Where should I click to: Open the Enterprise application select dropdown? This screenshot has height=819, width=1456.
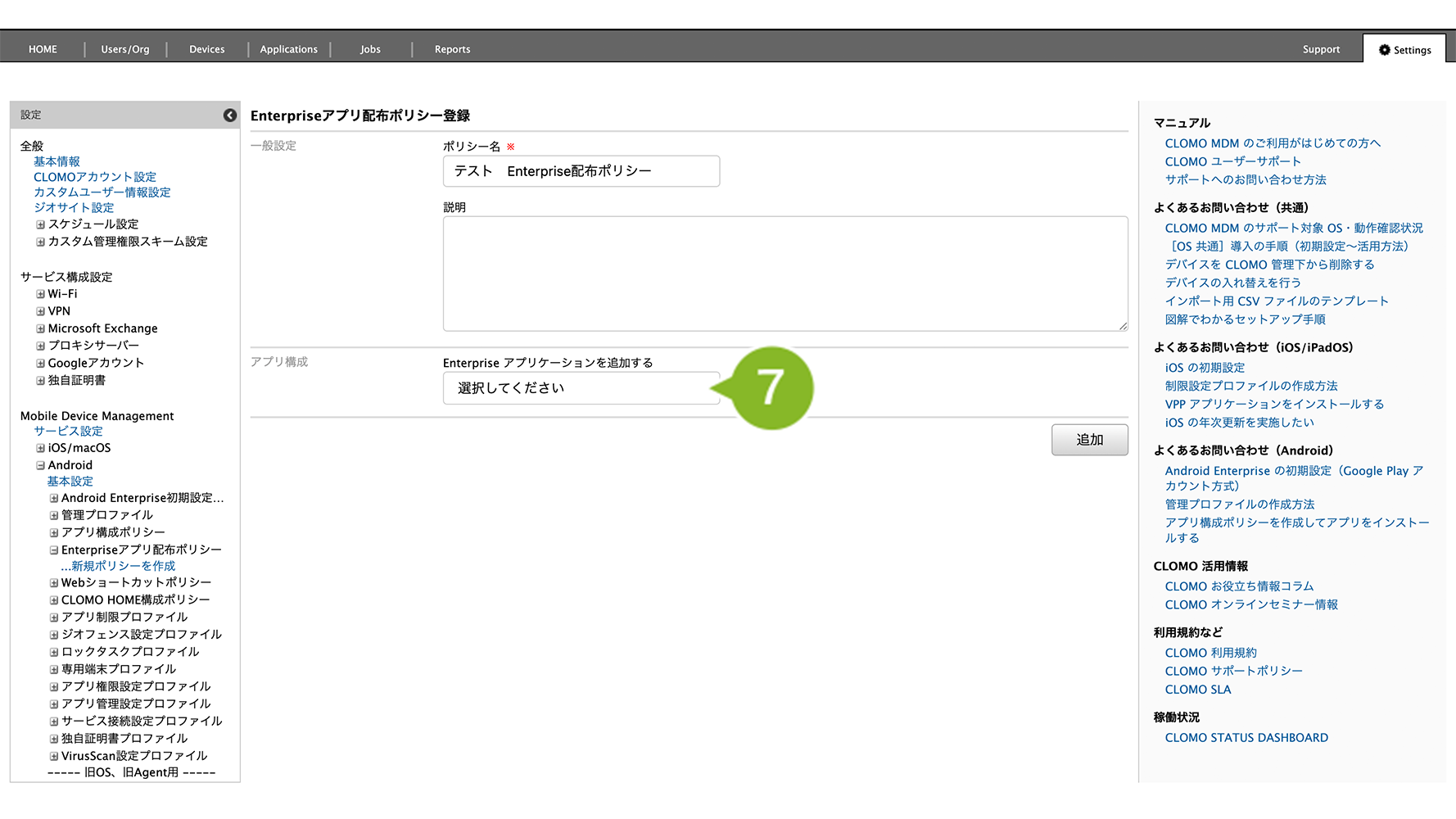click(581, 388)
